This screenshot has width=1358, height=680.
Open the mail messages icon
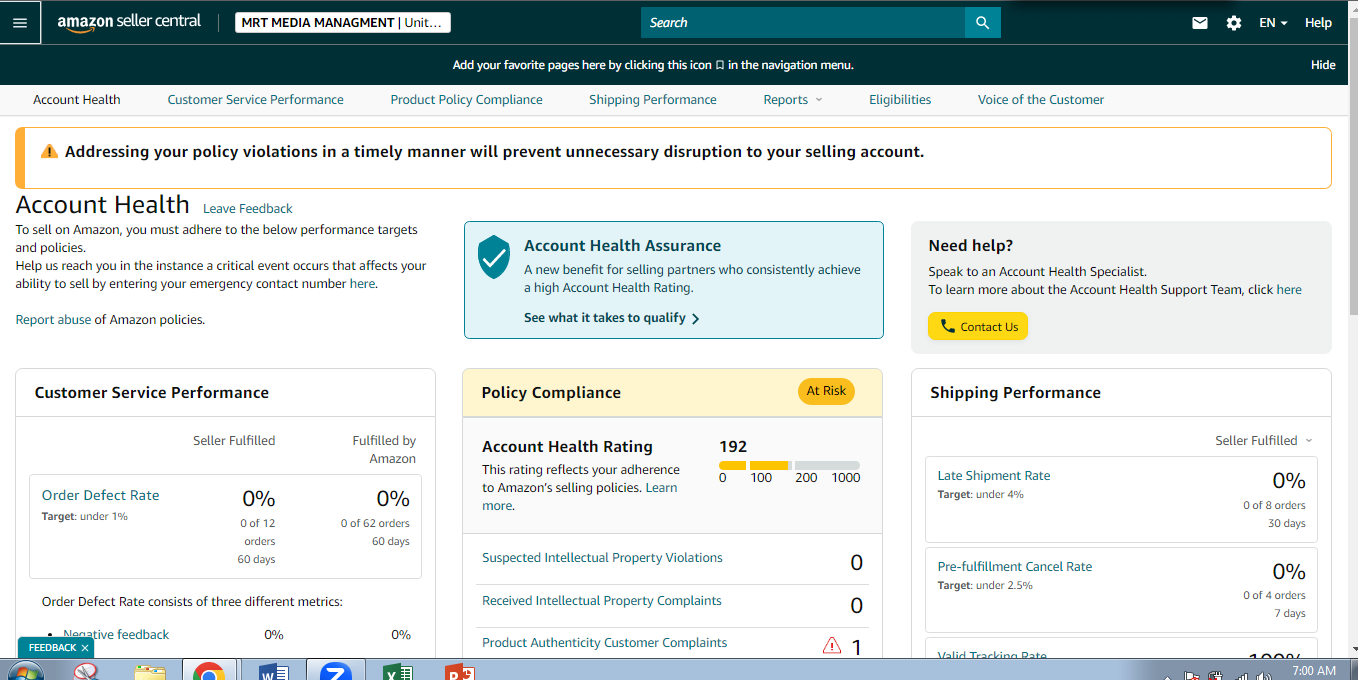point(1200,22)
